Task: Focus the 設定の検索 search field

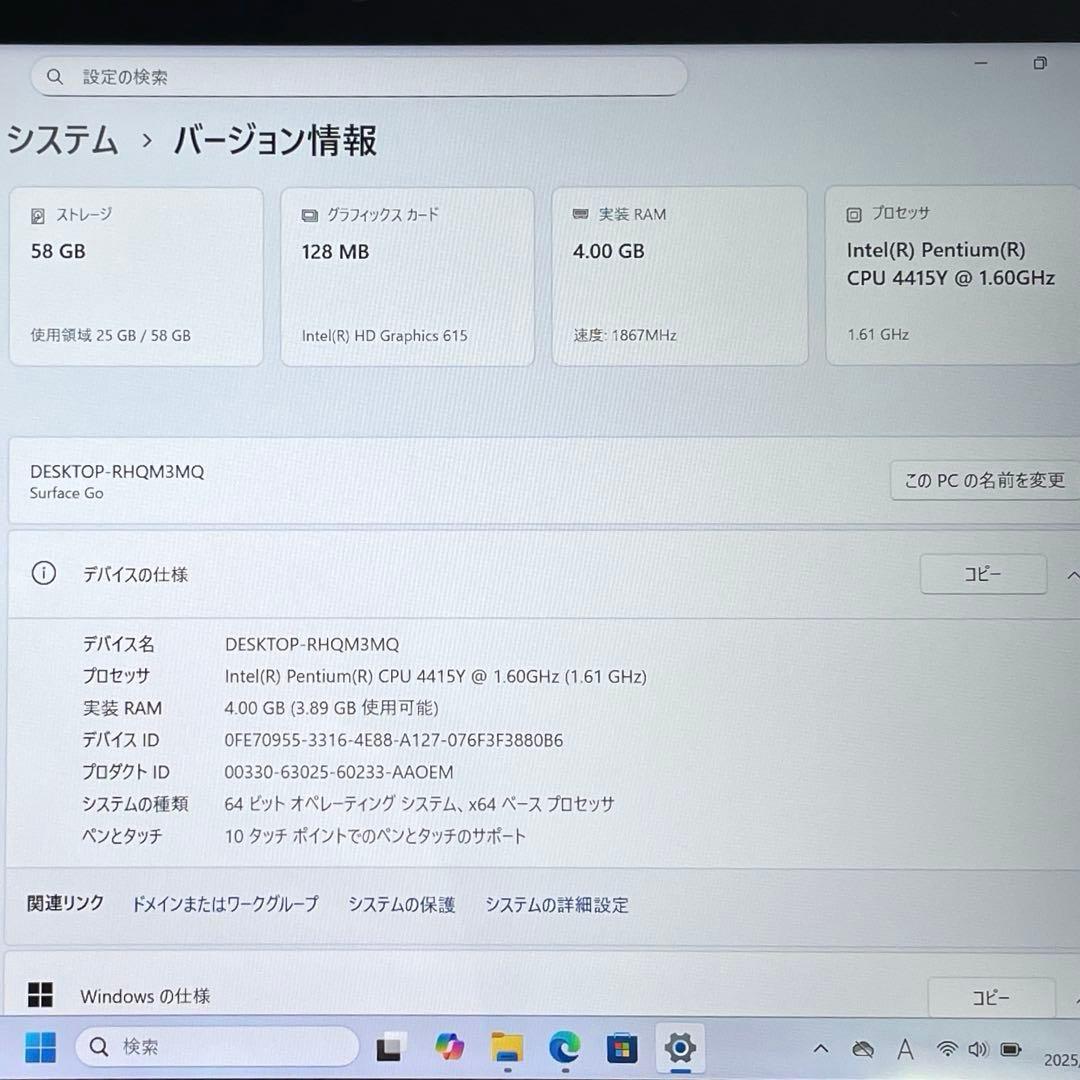Action: point(359,76)
